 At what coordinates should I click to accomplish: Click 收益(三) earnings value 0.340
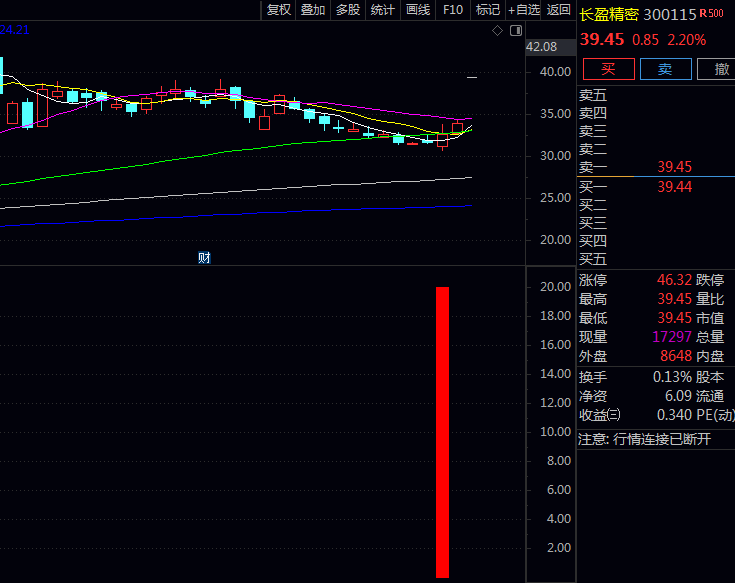coord(674,415)
